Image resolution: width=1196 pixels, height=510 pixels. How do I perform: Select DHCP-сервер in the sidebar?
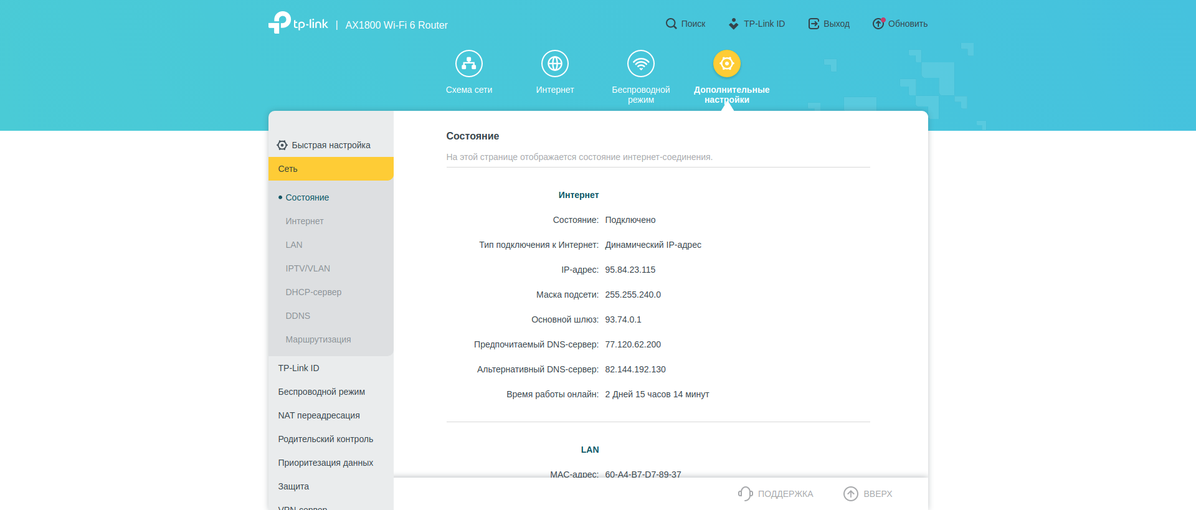tap(313, 292)
